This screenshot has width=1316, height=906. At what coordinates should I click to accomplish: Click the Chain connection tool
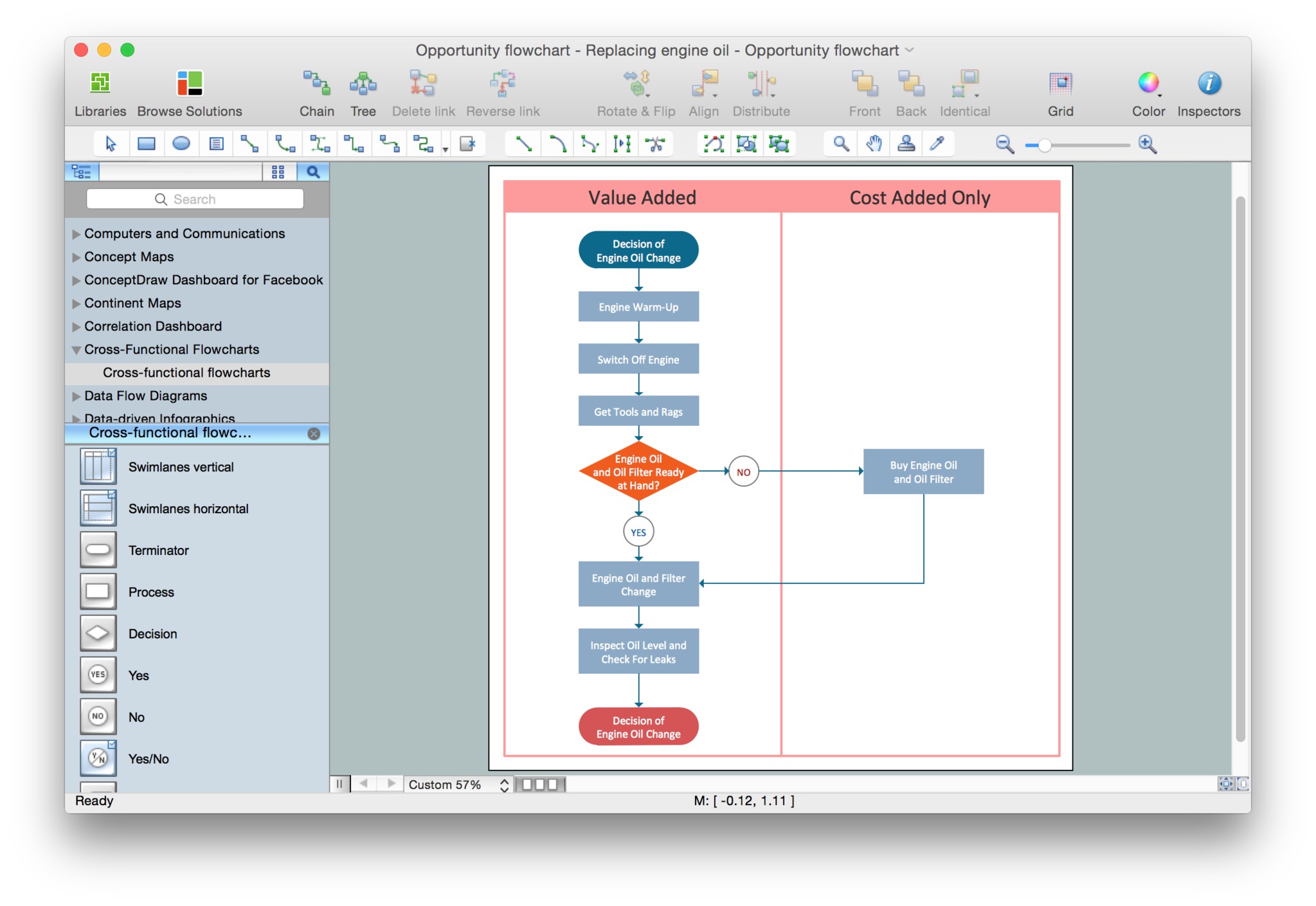pyautogui.click(x=316, y=84)
